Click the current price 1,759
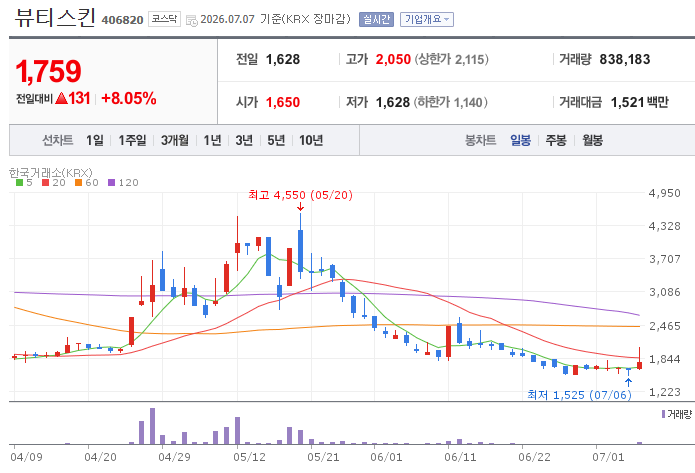This screenshot has height=473, width=695. coord(48,71)
